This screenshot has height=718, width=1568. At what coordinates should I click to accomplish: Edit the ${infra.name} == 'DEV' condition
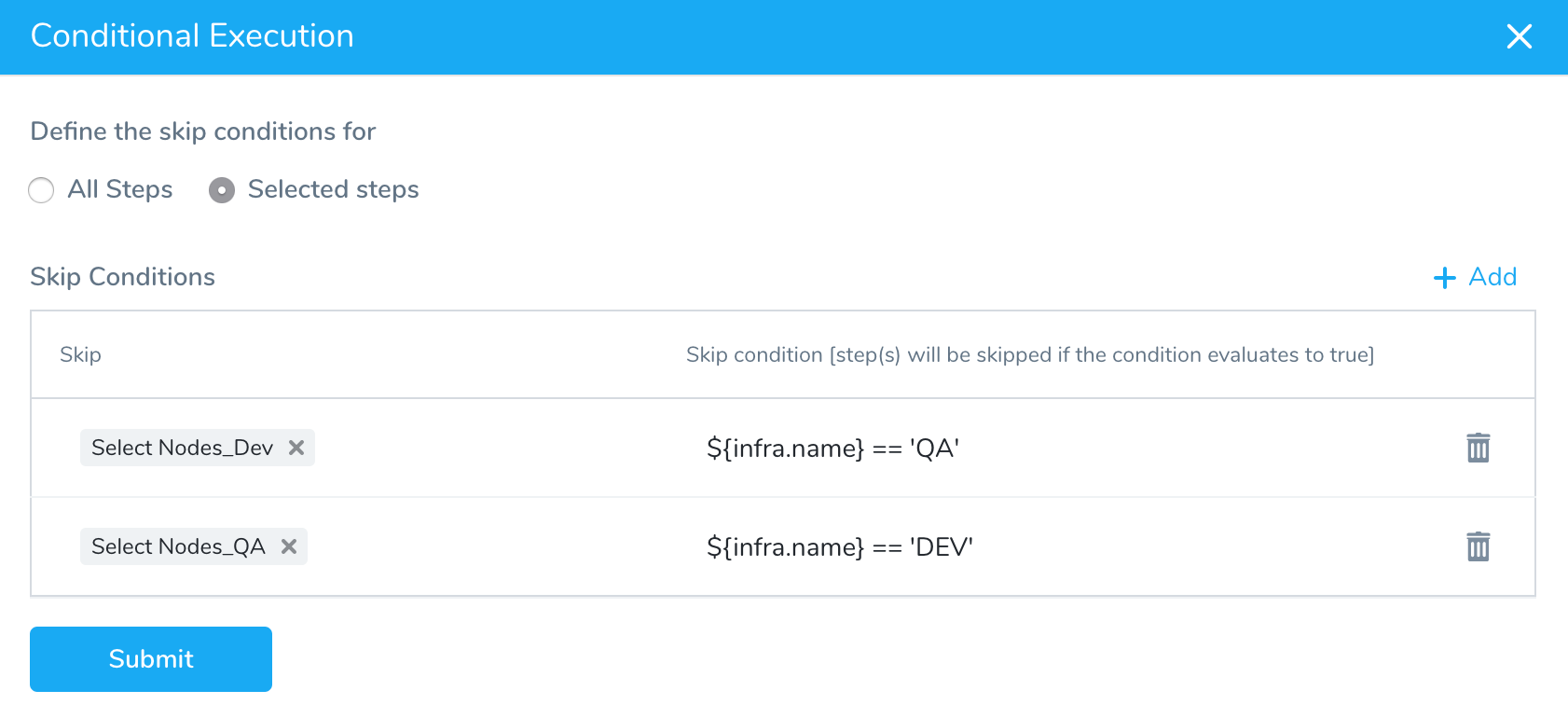coord(839,547)
